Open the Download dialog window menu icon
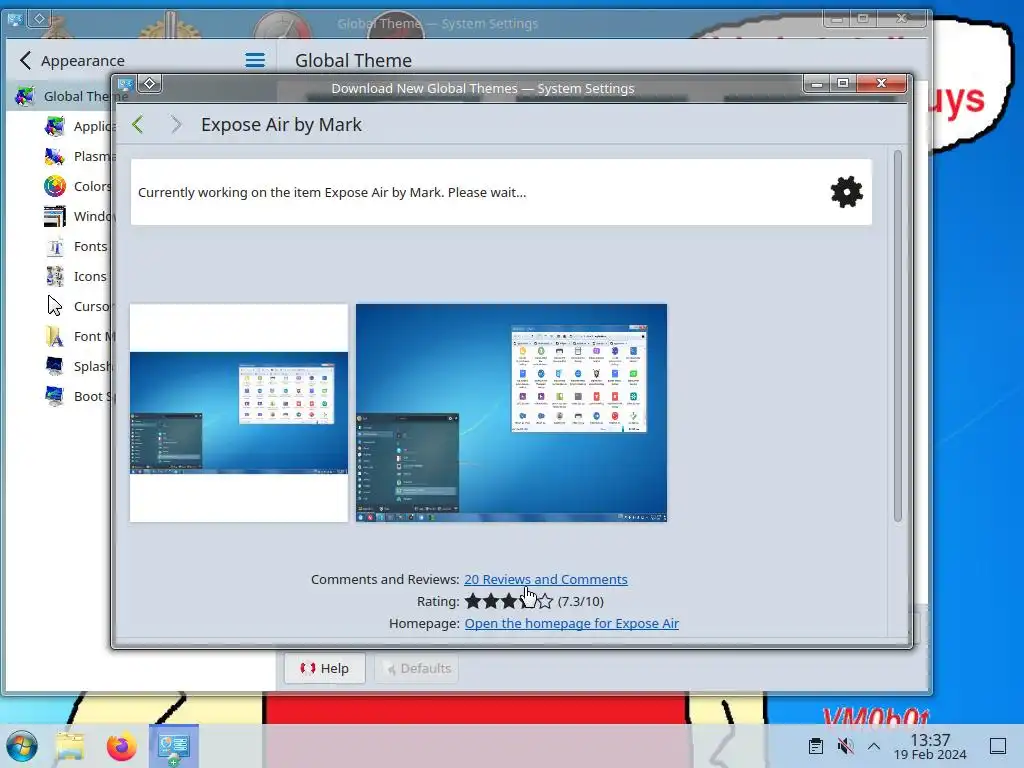 coord(125,84)
